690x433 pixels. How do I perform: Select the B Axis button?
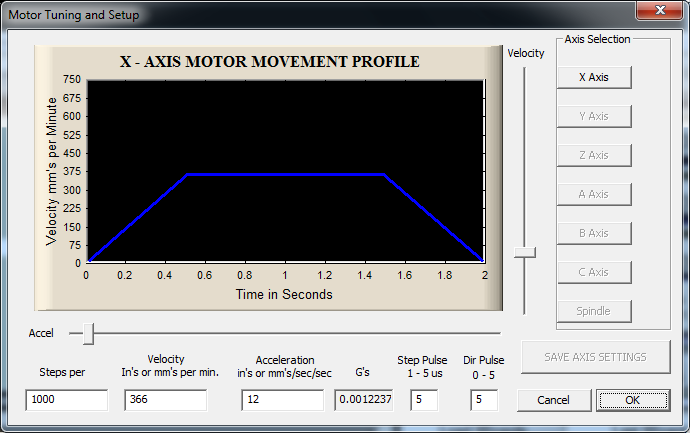point(594,233)
